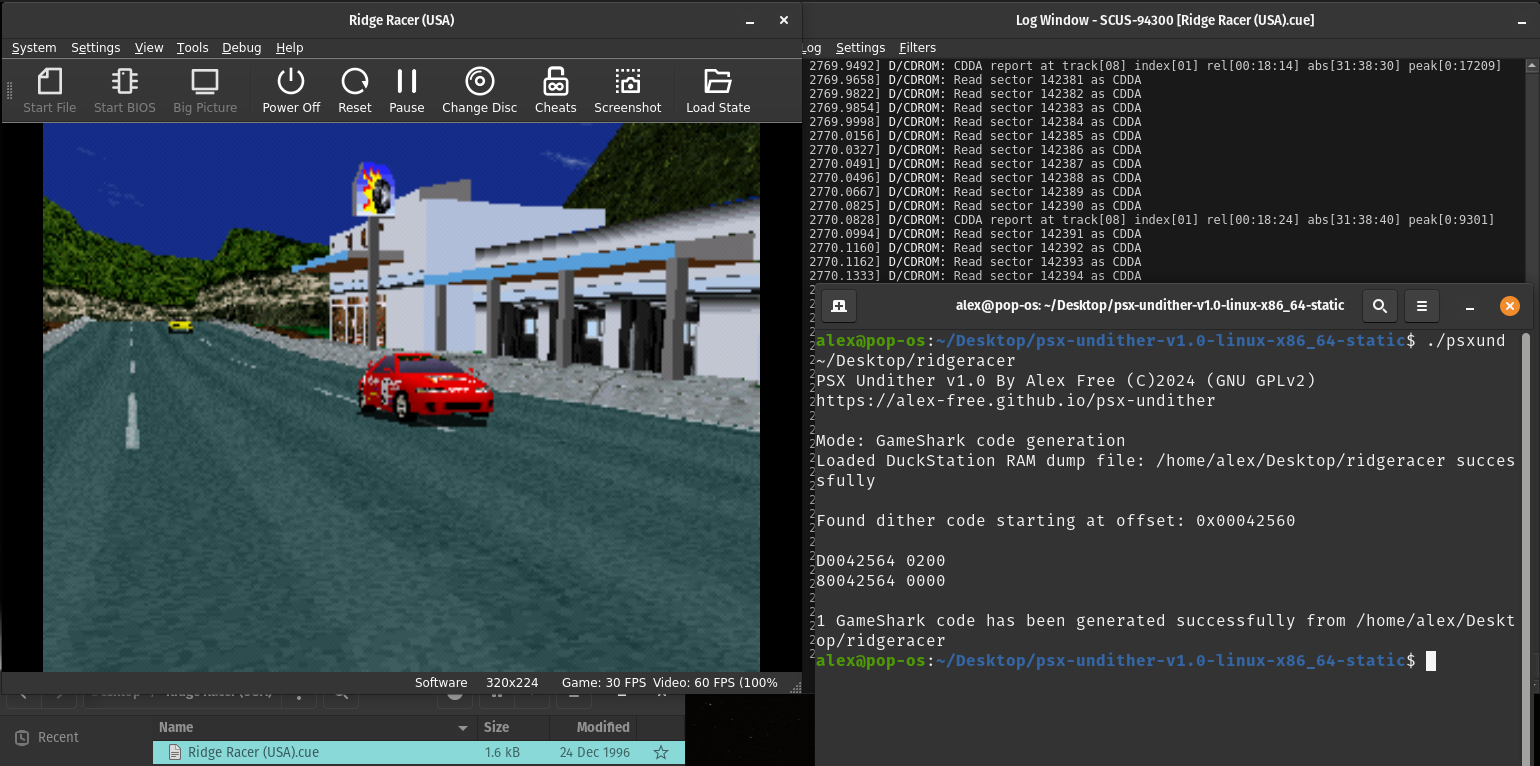Open the terminal hamburger menu
1540x766 pixels.
coord(1422,306)
